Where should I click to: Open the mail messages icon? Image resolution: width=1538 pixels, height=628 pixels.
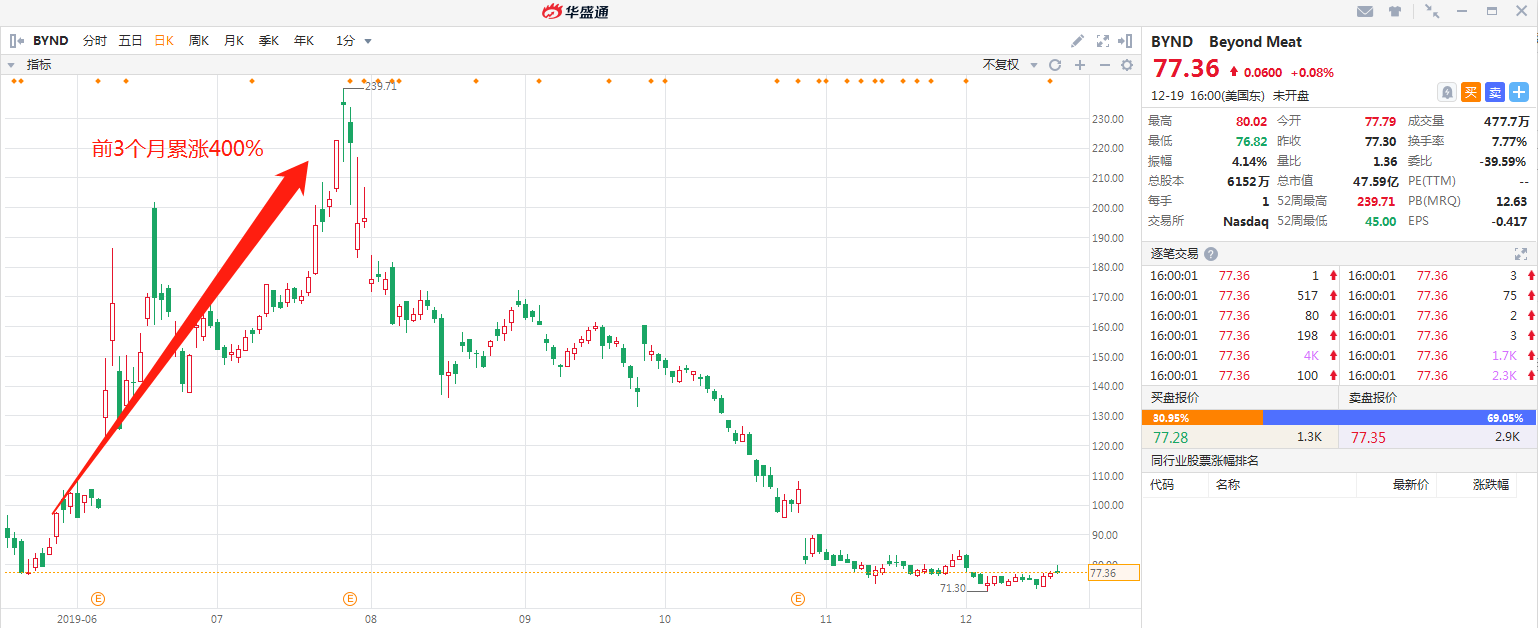1365,11
